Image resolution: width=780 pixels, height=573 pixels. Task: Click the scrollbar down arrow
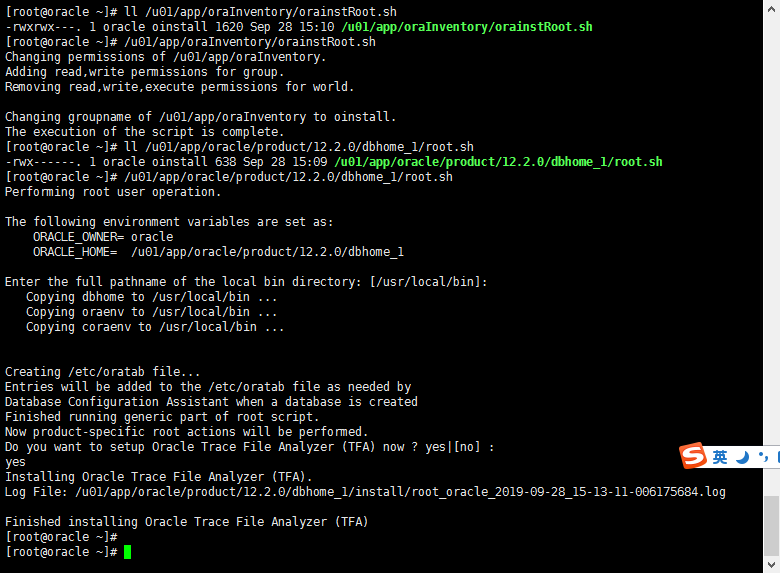click(x=772, y=565)
